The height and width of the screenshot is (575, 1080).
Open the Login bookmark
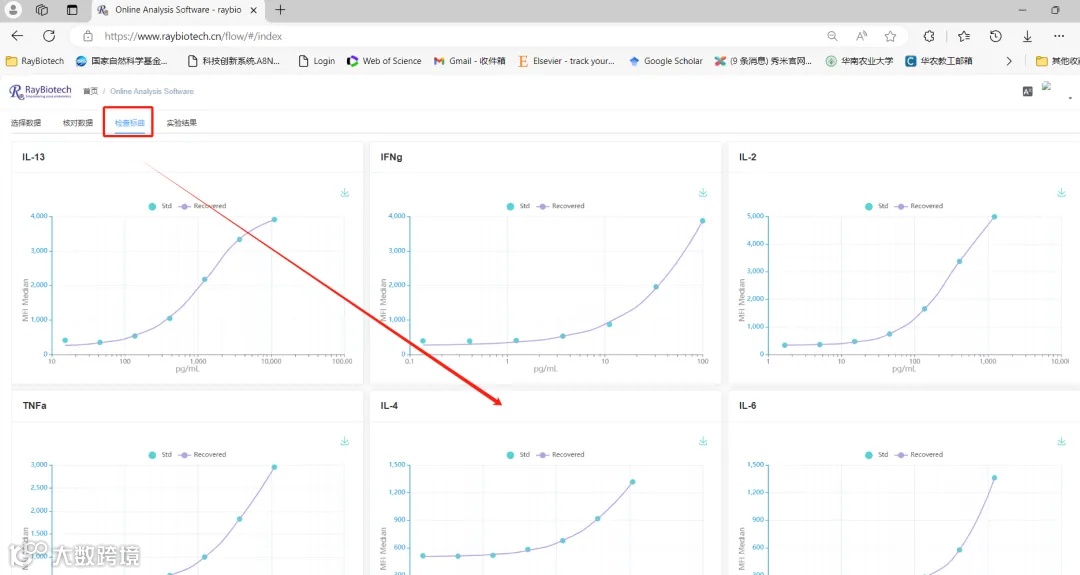[x=317, y=61]
